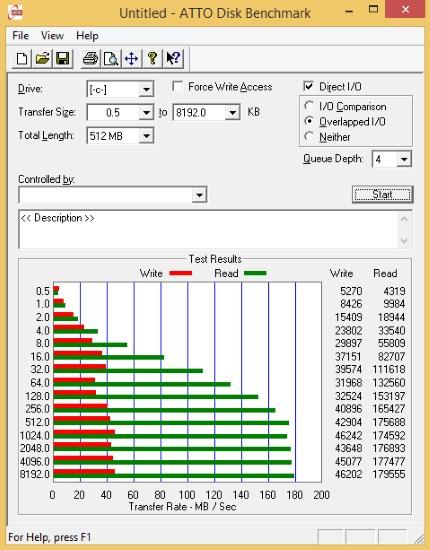Click the 256.0 transfer size row label
The height and width of the screenshot is (550, 430).
point(38,409)
